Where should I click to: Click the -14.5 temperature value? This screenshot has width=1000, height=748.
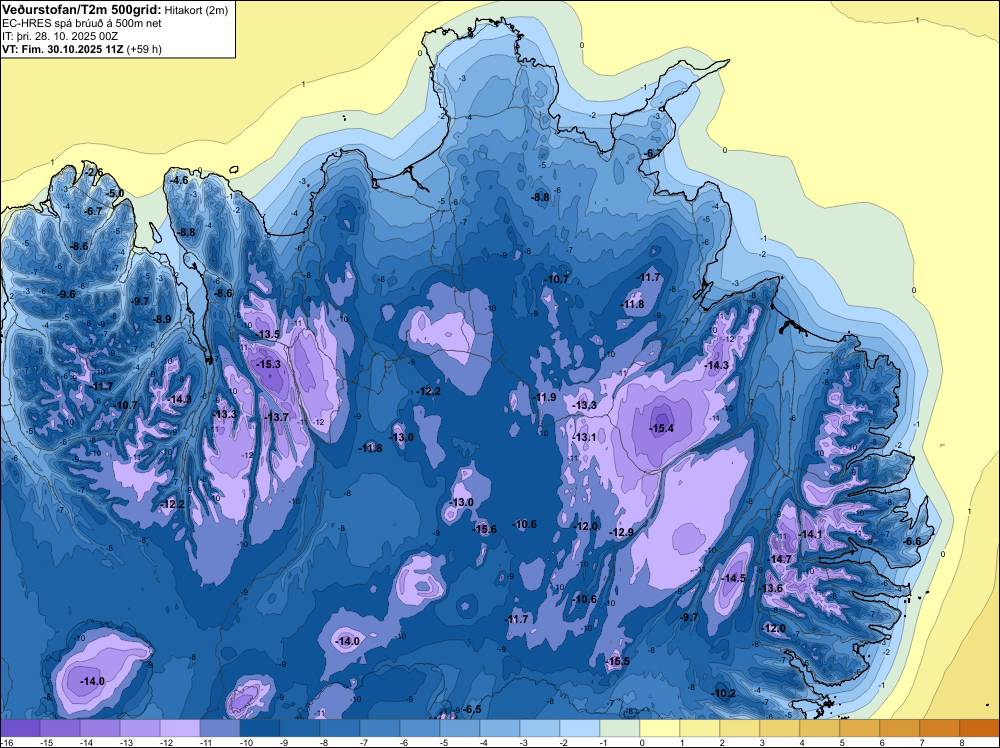(x=733, y=578)
